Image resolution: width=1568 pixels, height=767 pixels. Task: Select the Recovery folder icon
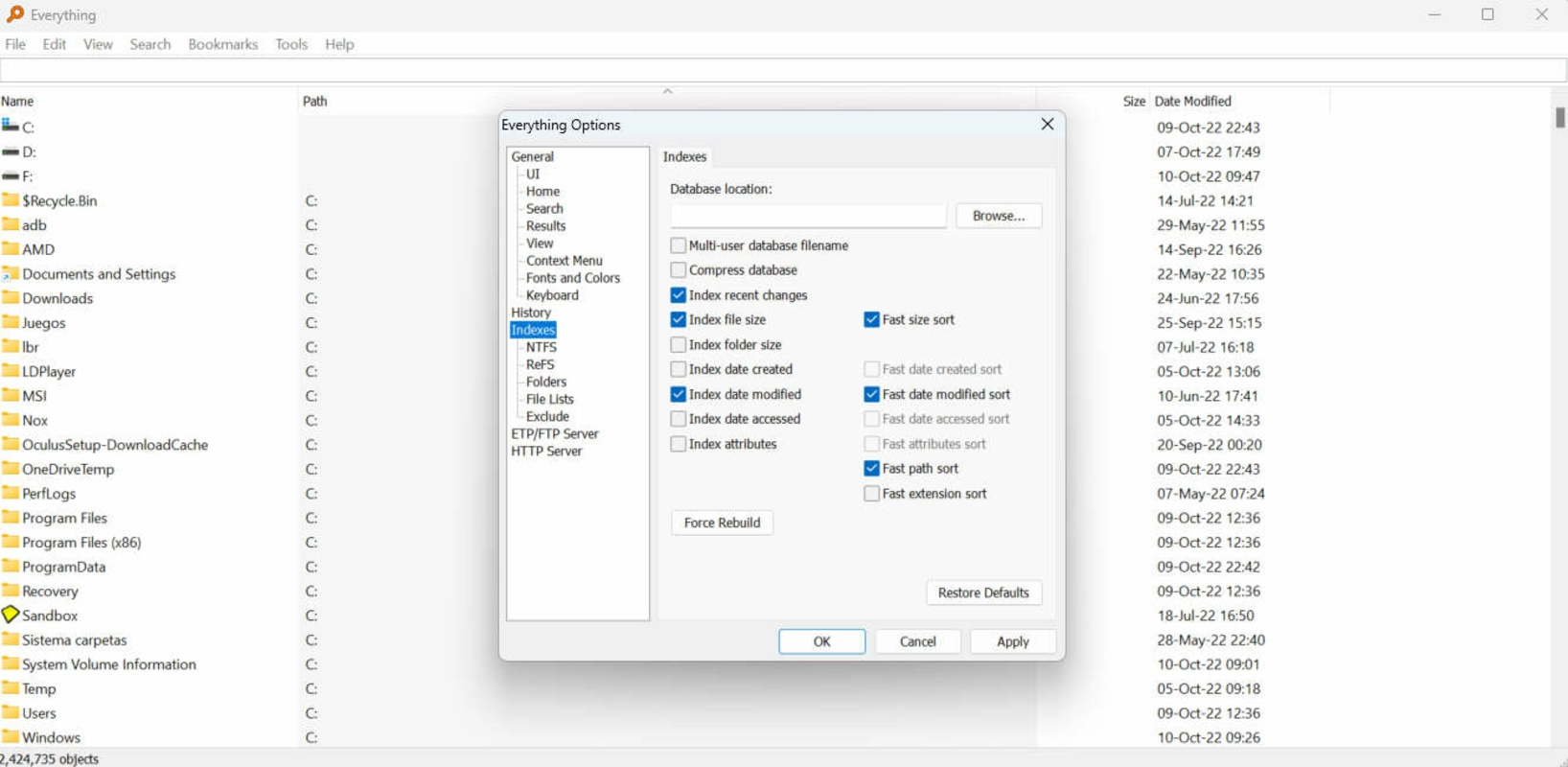click(x=11, y=591)
